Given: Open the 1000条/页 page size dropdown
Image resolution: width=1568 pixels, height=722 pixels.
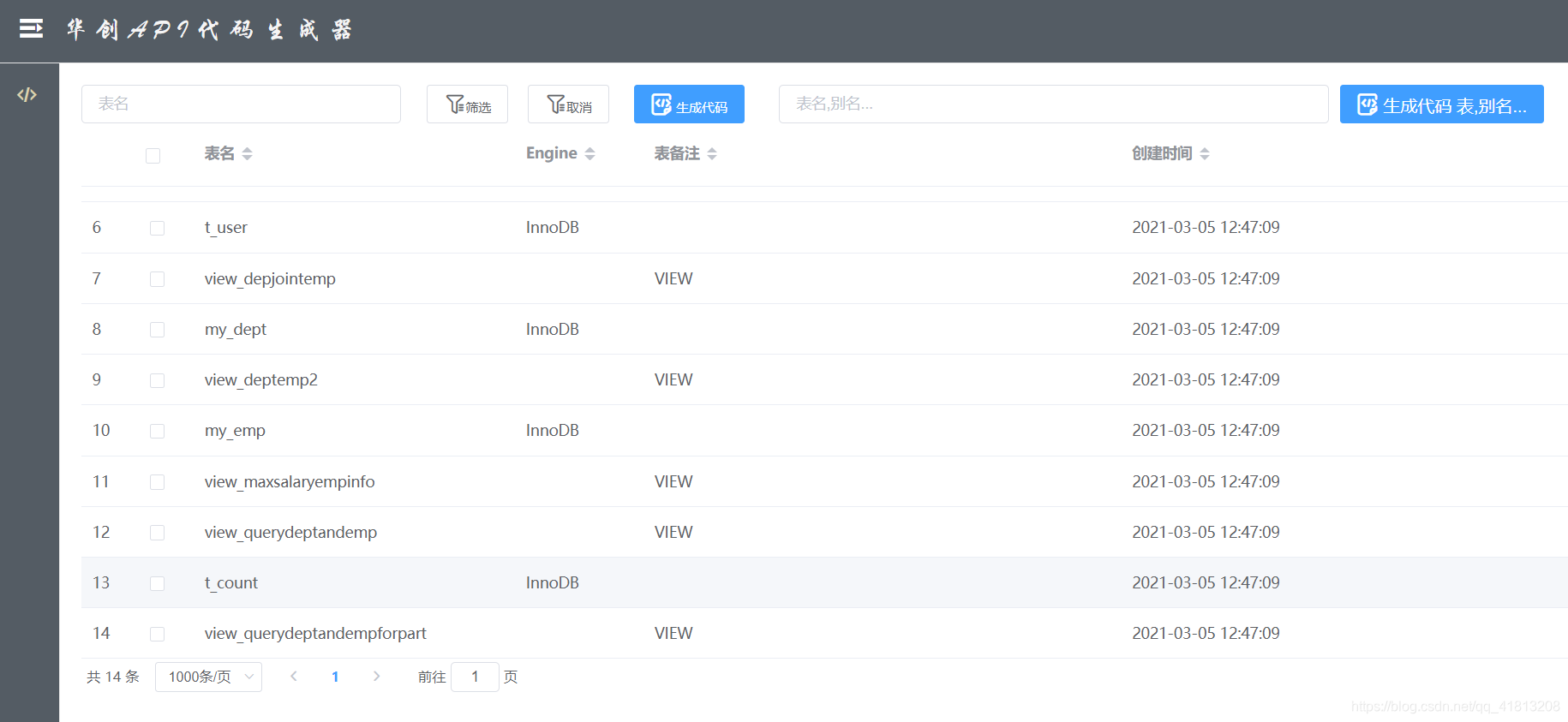Looking at the screenshot, I should [x=208, y=677].
